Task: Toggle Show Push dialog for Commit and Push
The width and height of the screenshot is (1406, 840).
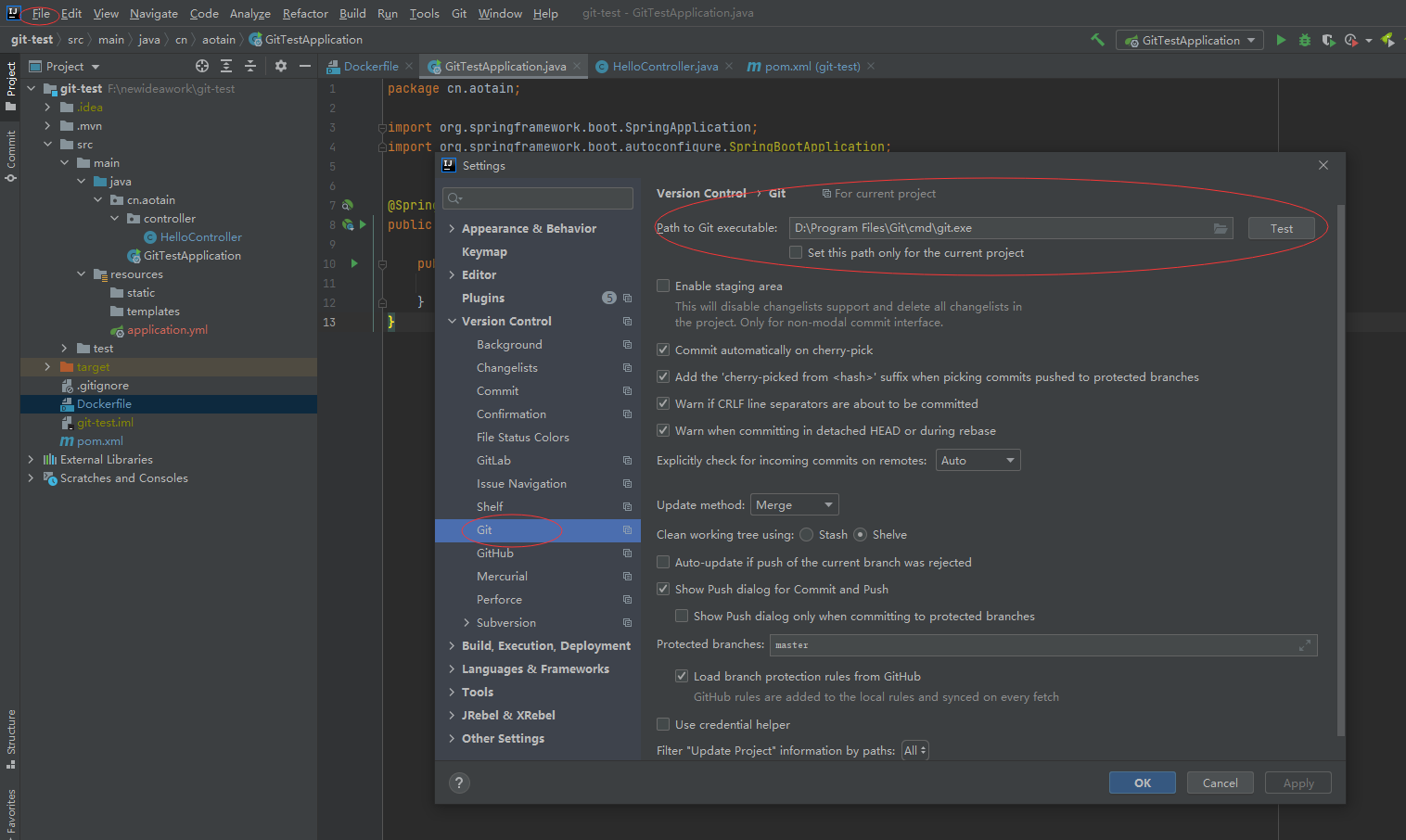Action: tap(663, 589)
